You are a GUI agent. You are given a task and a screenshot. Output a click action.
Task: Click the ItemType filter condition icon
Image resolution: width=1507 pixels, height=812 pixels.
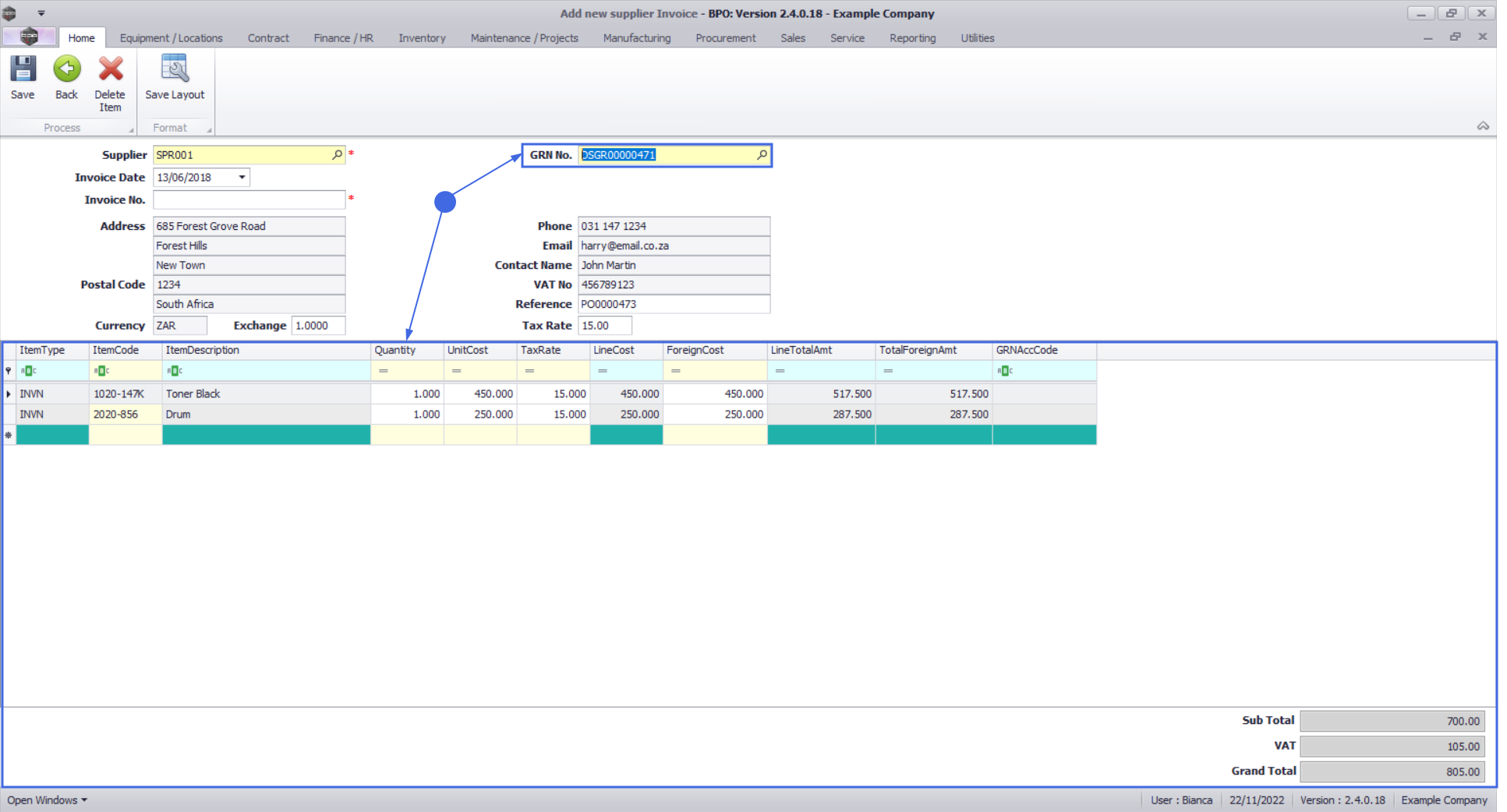[28, 371]
